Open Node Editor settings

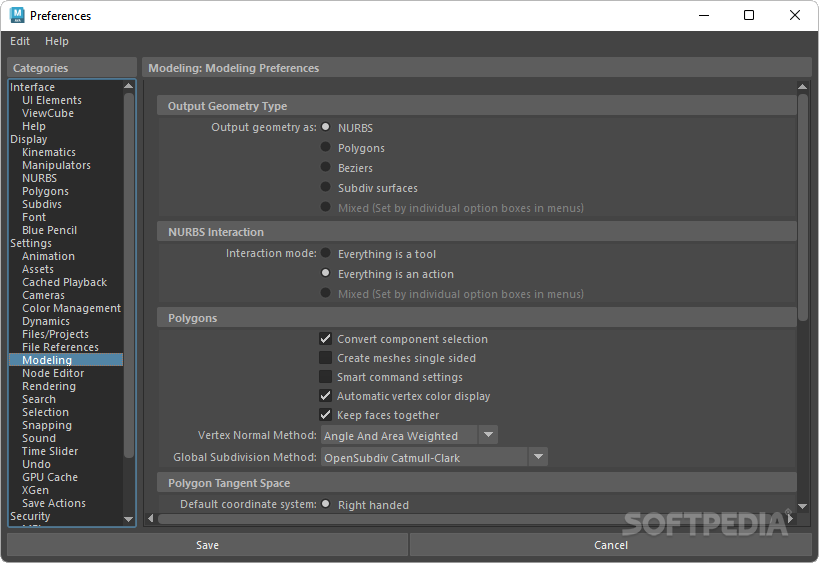coord(53,373)
